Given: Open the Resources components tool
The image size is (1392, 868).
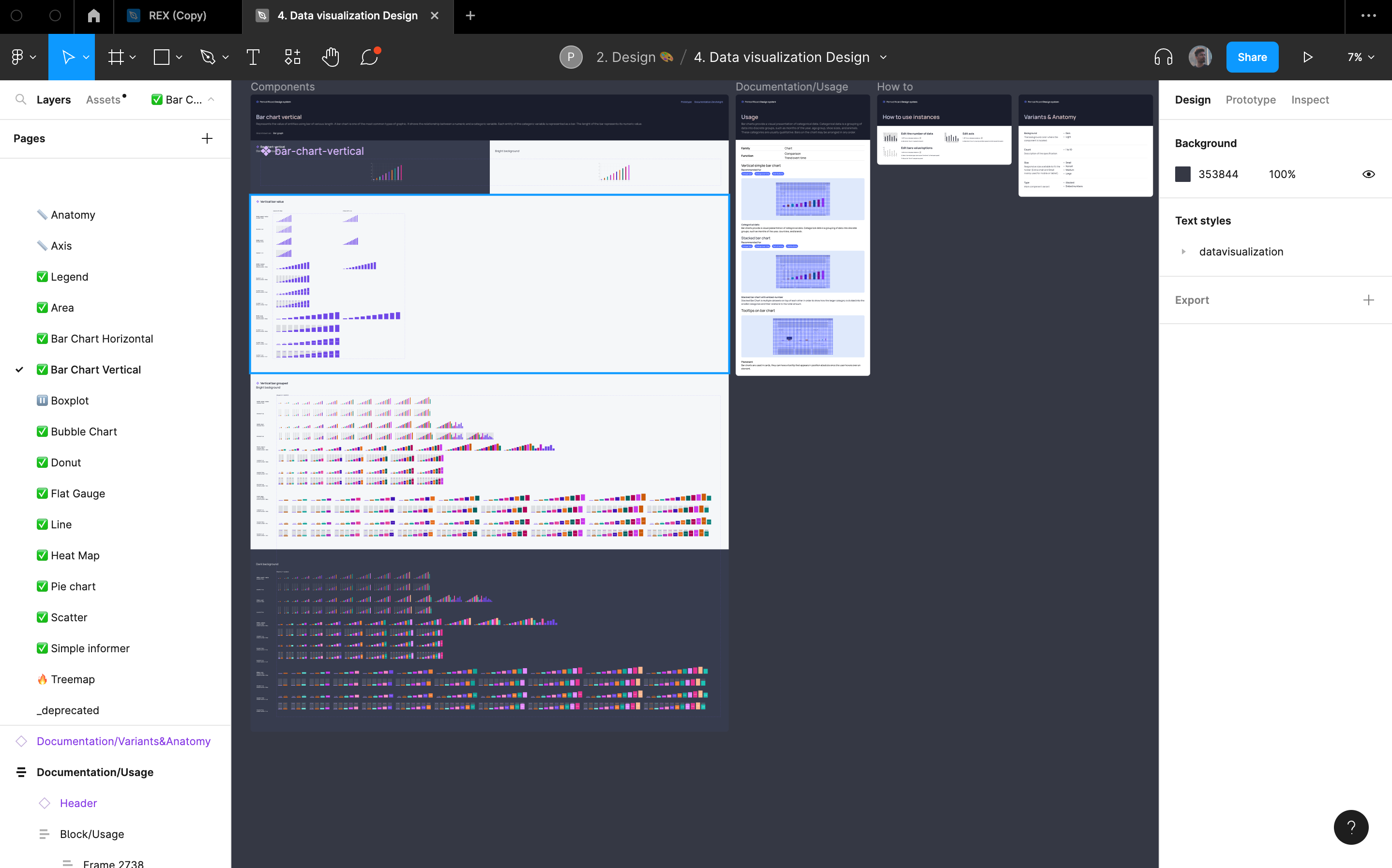Looking at the screenshot, I should pos(292,58).
